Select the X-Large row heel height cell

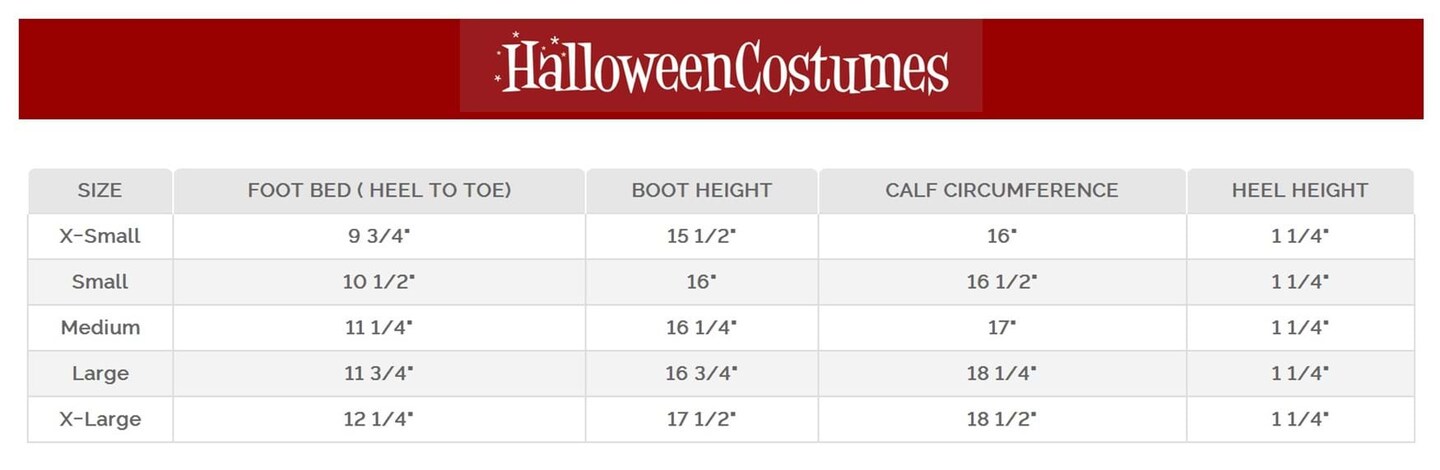pos(1299,420)
